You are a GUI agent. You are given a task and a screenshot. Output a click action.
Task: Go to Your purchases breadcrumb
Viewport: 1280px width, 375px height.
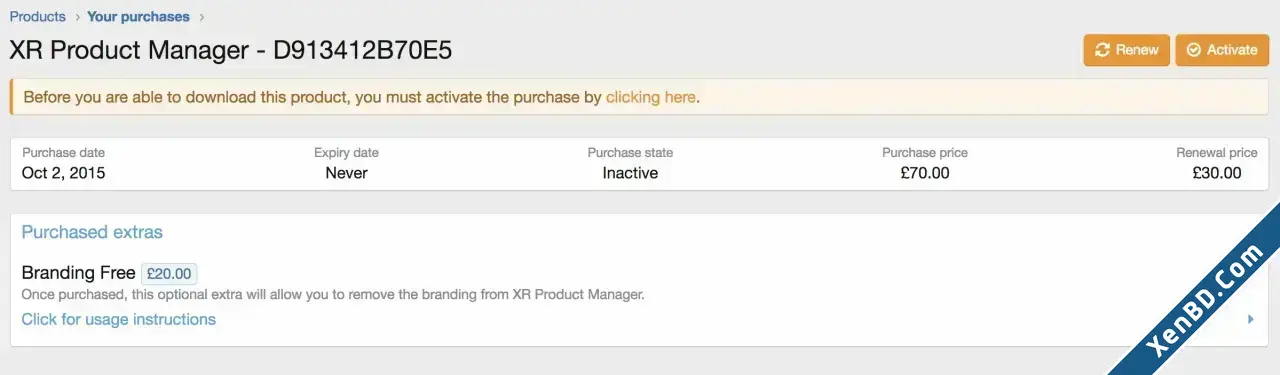pyautogui.click(x=138, y=16)
